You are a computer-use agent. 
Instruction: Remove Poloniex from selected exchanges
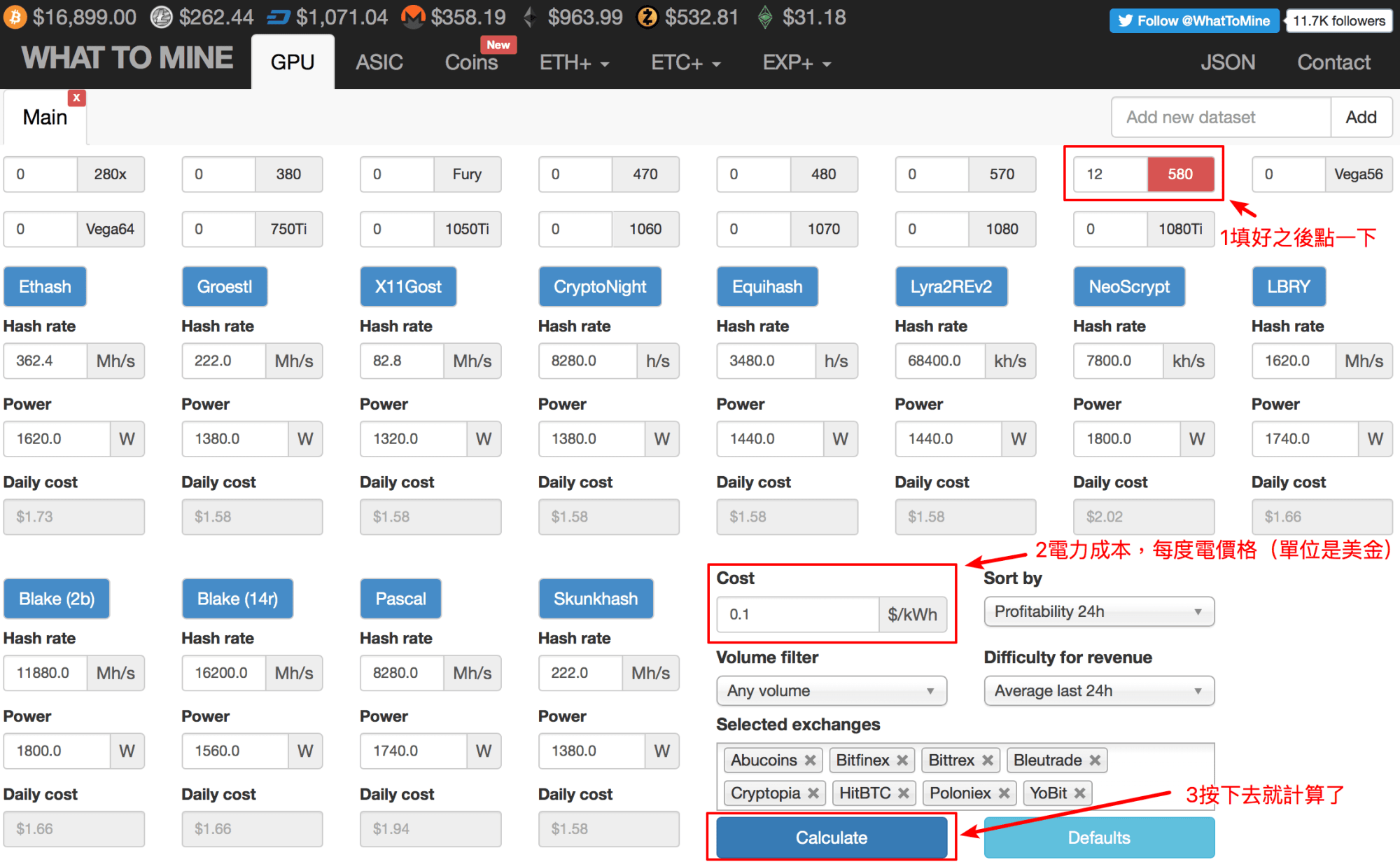click(1004, 793)
